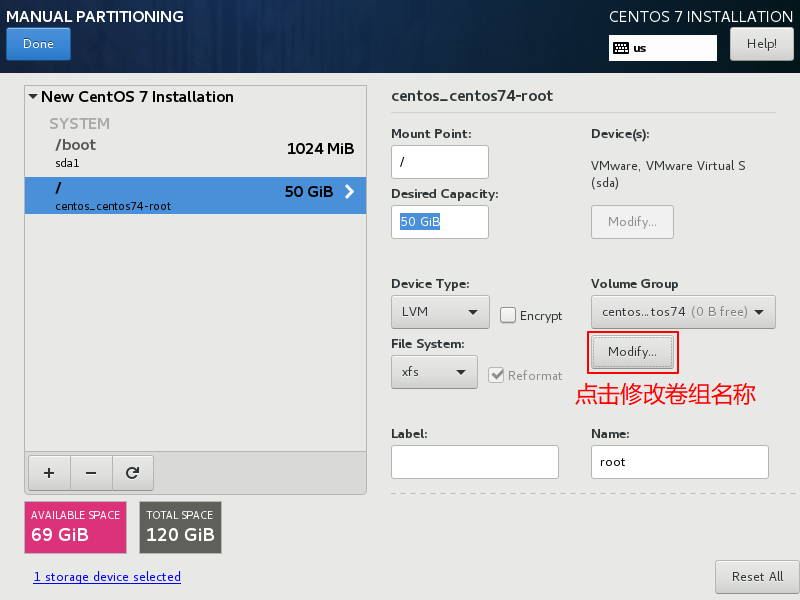Click VMware Virtual S (sda) device text

tap(668, 174)
